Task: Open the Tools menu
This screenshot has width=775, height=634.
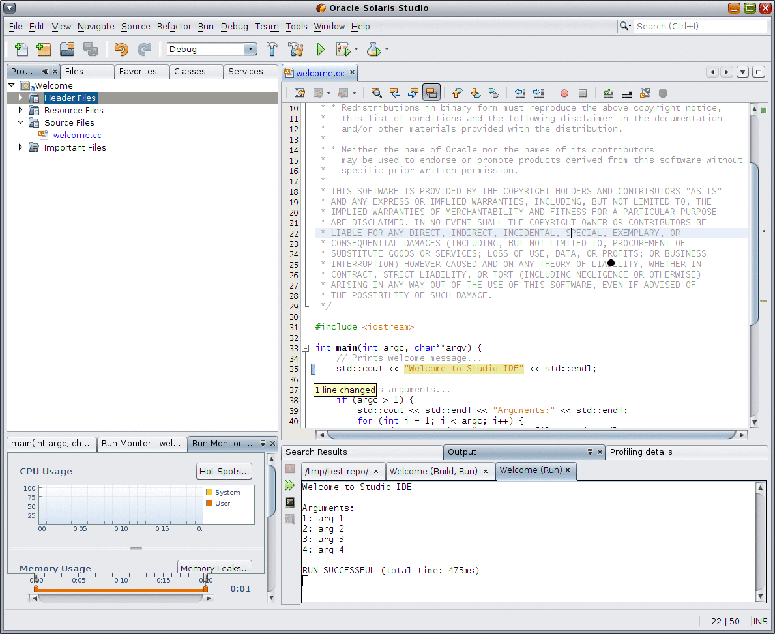Action: (x=296, y=26)
